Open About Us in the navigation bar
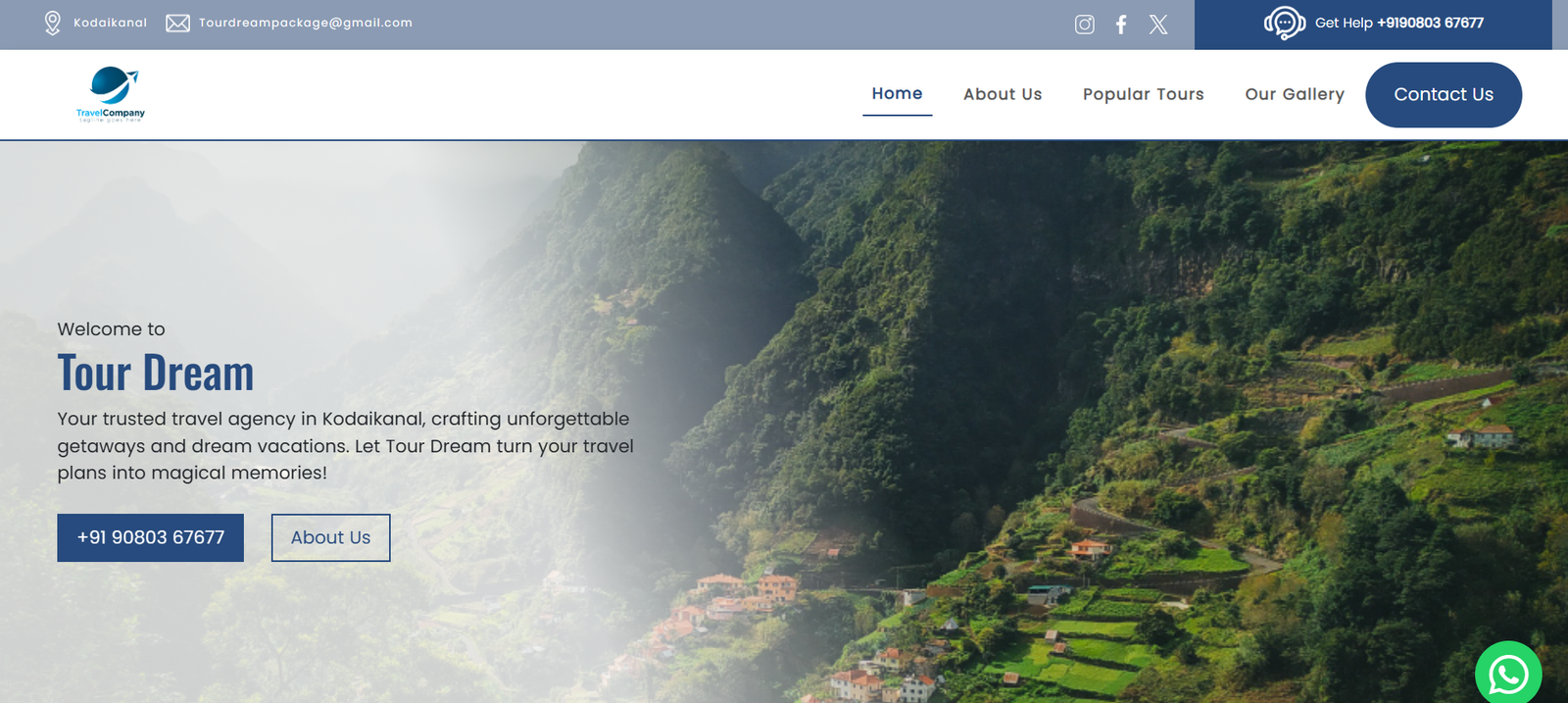This screenshot has height=703, width=1568. click(1003, 94)
